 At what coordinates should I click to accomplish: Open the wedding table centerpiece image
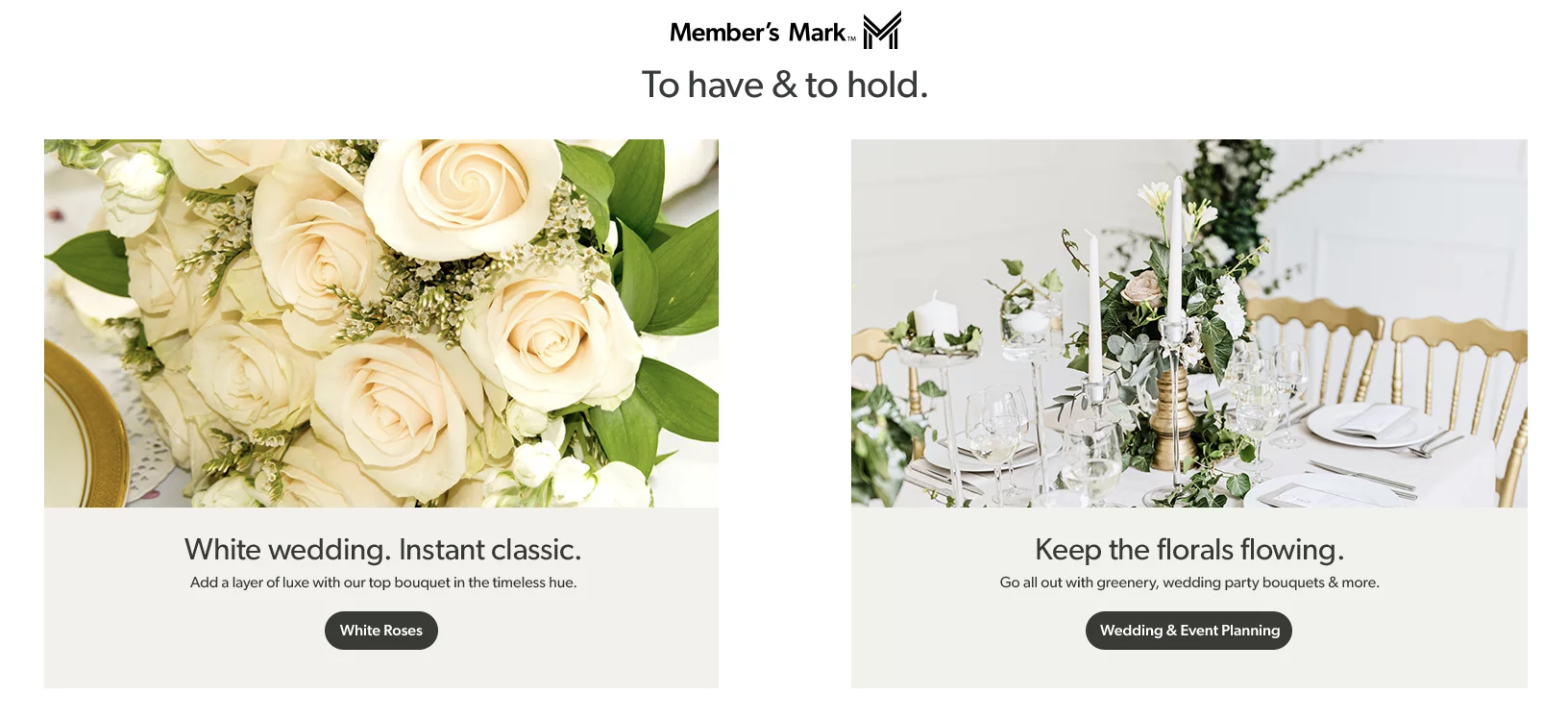tap(1189, 323)
